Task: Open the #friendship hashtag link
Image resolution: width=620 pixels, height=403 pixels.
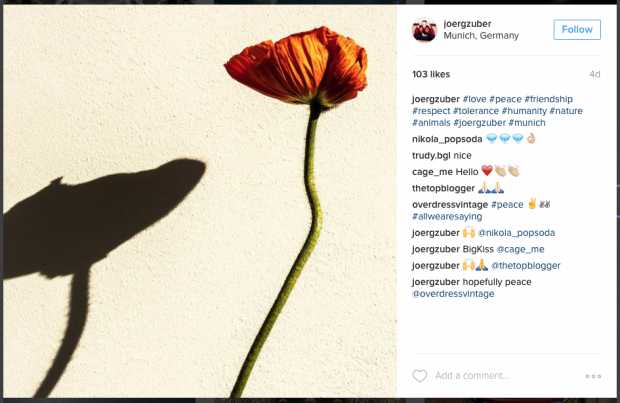Action: pyautogui.click(x=548, y=99)
